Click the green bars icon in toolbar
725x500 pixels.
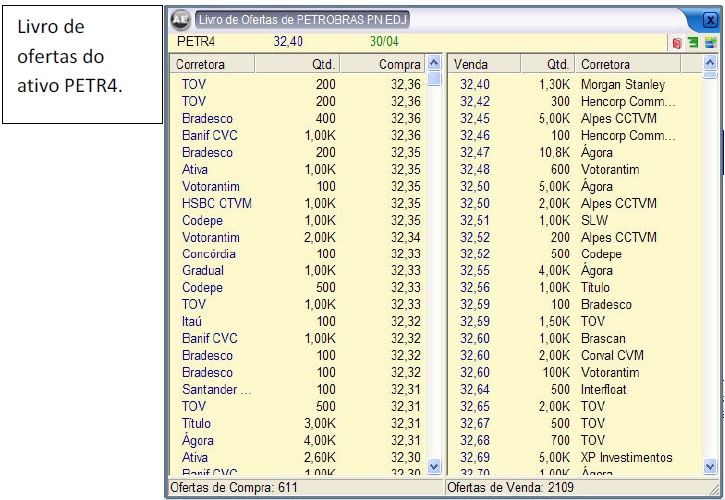pos(693,43)
